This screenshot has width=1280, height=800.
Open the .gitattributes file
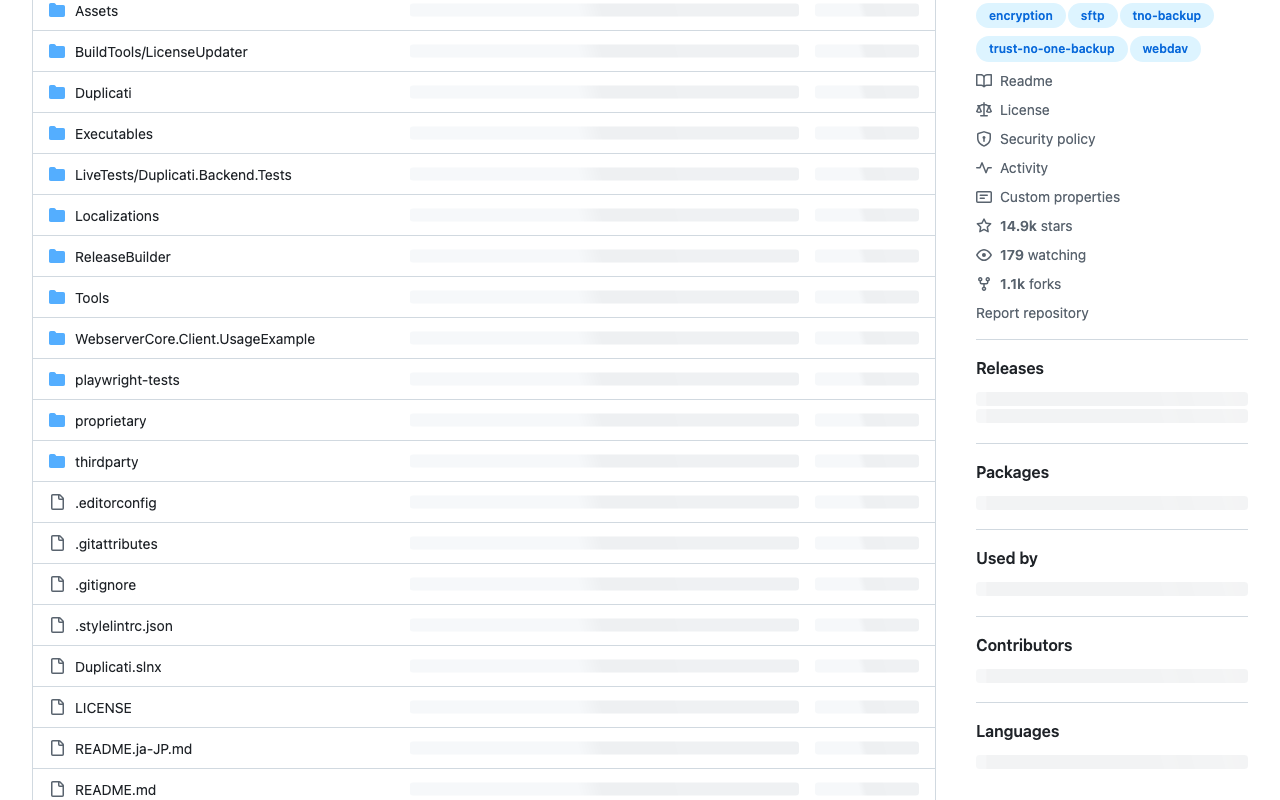116,544
